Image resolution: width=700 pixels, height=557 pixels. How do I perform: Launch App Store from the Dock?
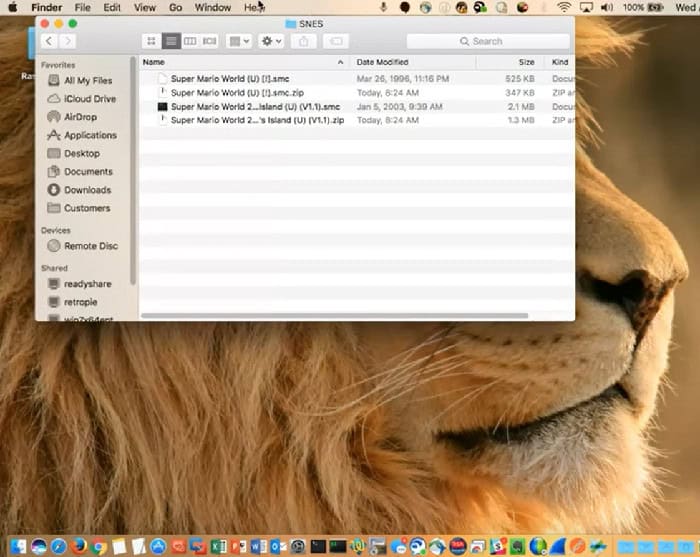(158, 546)
